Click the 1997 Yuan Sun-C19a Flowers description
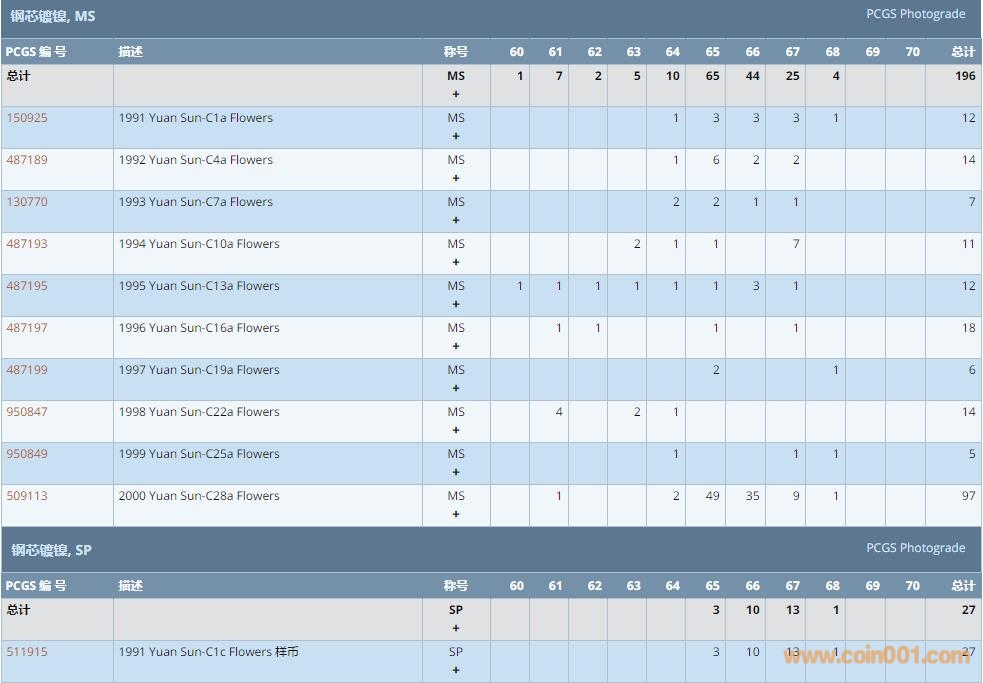Image resolution: width=983 pixels, height=683 pixels. [x=199, y=370]
